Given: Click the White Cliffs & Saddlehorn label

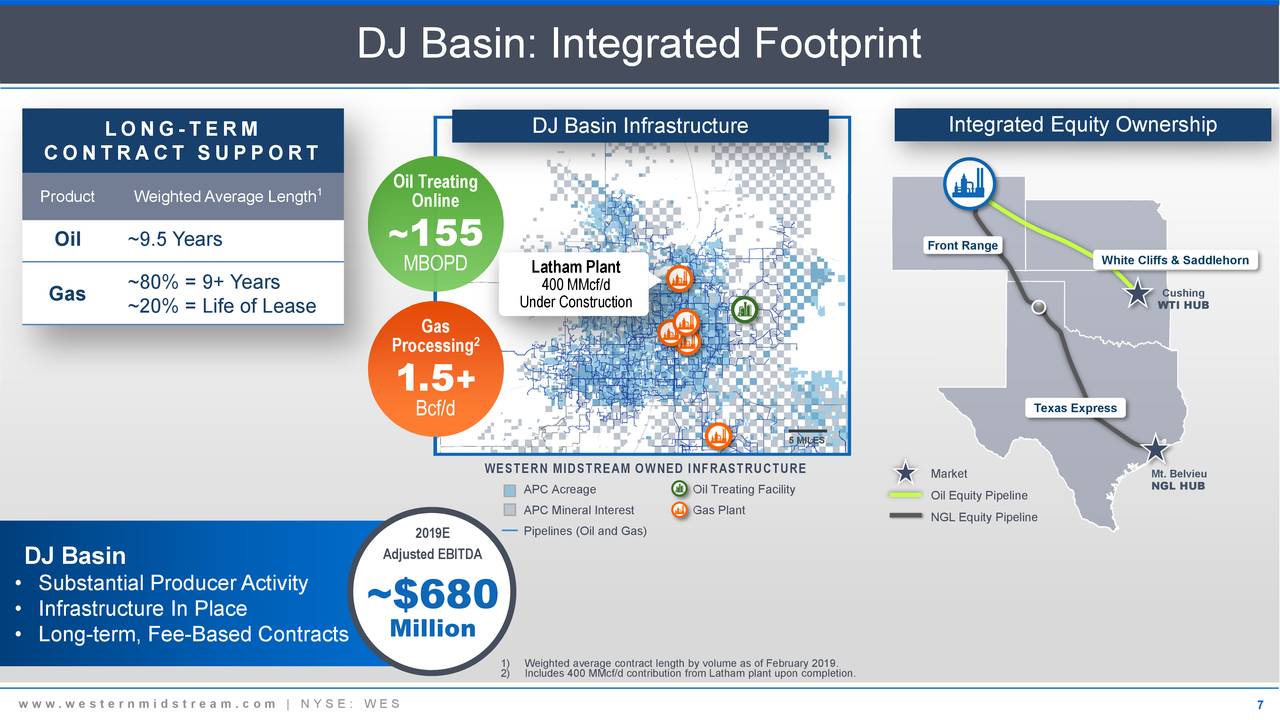Looking at the screenshot, I should click(1175, 260).
